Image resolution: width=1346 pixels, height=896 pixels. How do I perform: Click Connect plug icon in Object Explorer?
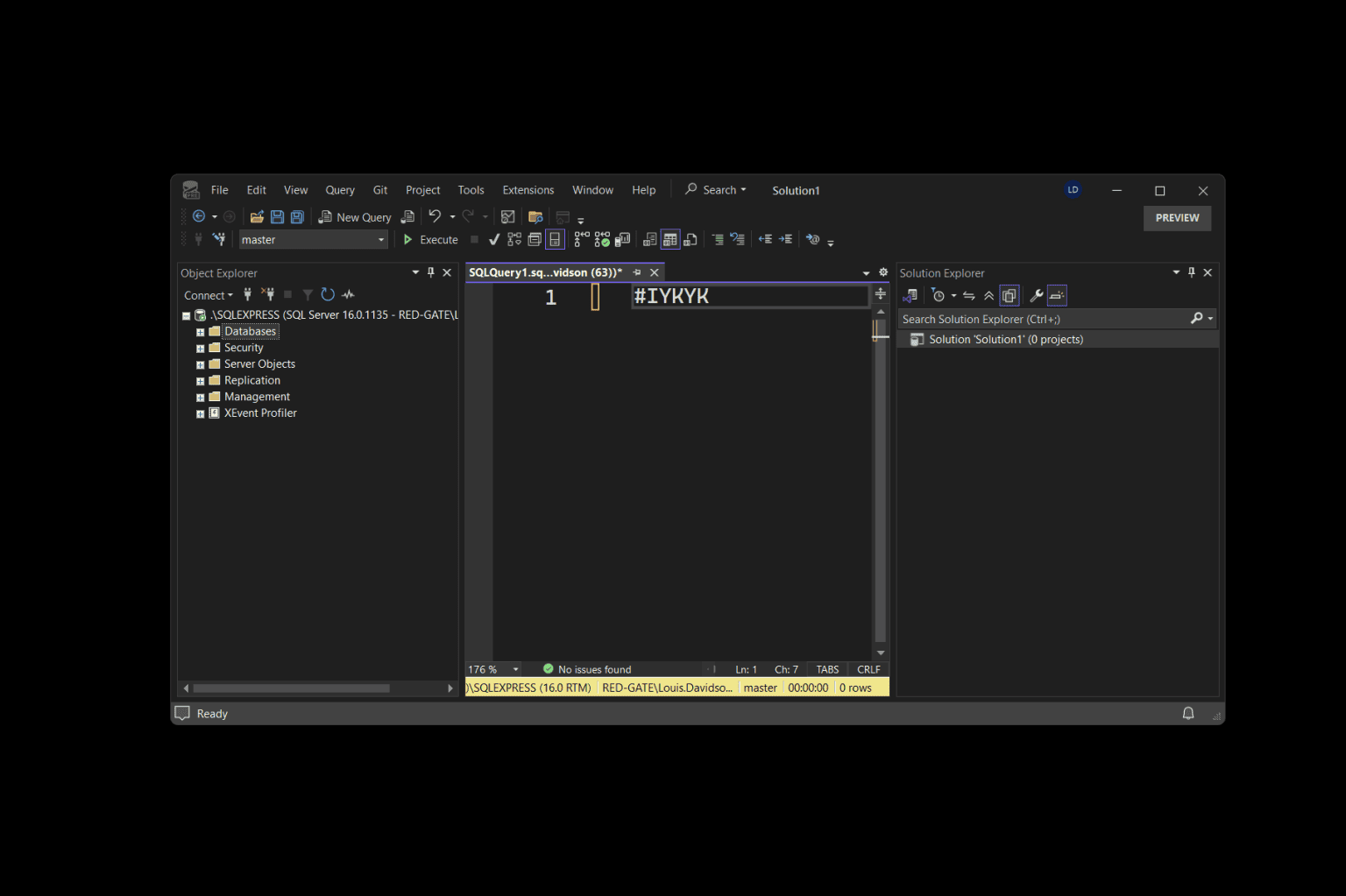click(248, 295)
